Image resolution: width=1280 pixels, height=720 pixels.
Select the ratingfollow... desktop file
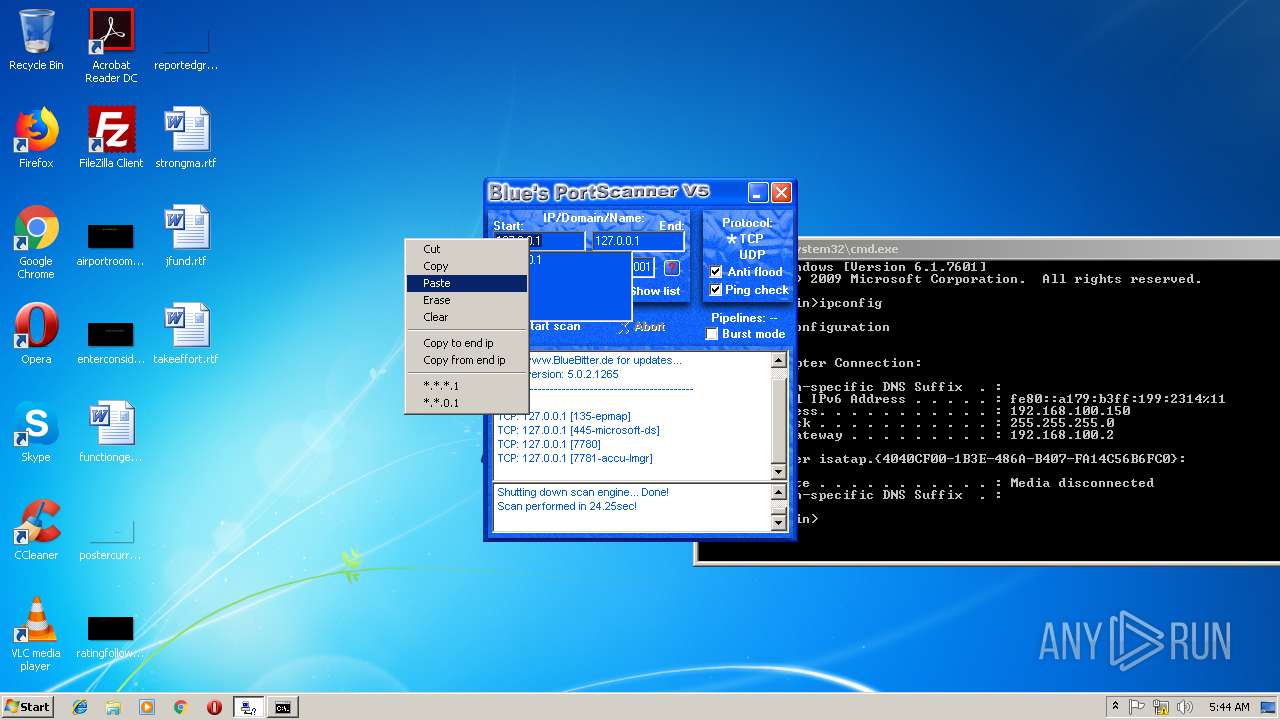tap(111, 636)
